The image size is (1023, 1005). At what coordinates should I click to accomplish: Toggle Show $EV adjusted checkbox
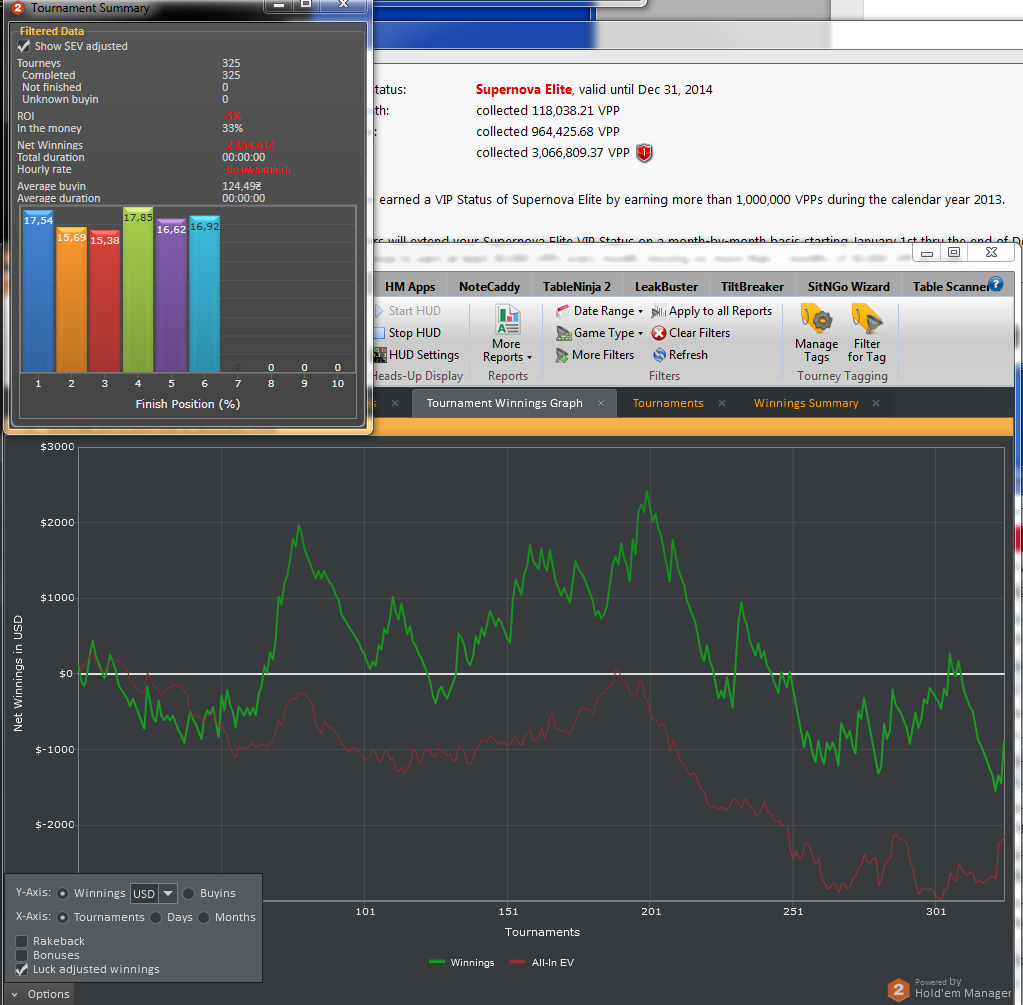coord(23,46)
